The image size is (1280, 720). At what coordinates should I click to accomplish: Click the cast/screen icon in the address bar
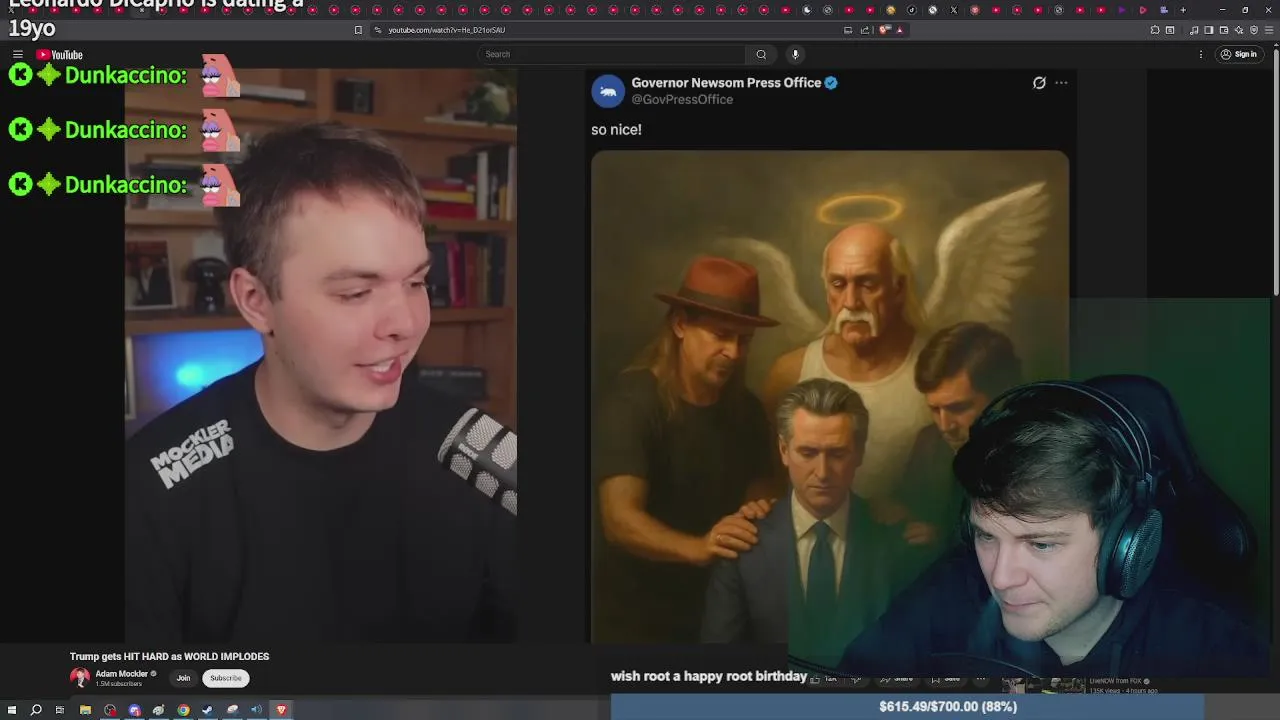[x=848, y=30]
